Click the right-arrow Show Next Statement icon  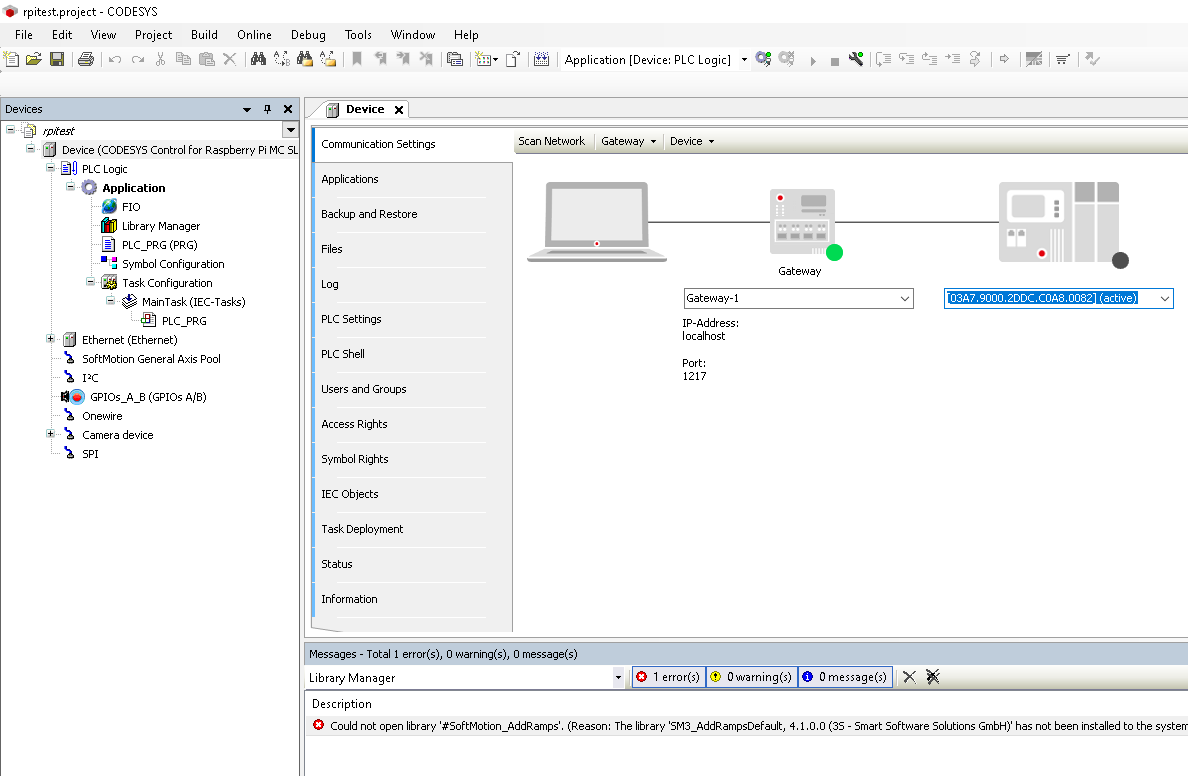point(1004,59)
